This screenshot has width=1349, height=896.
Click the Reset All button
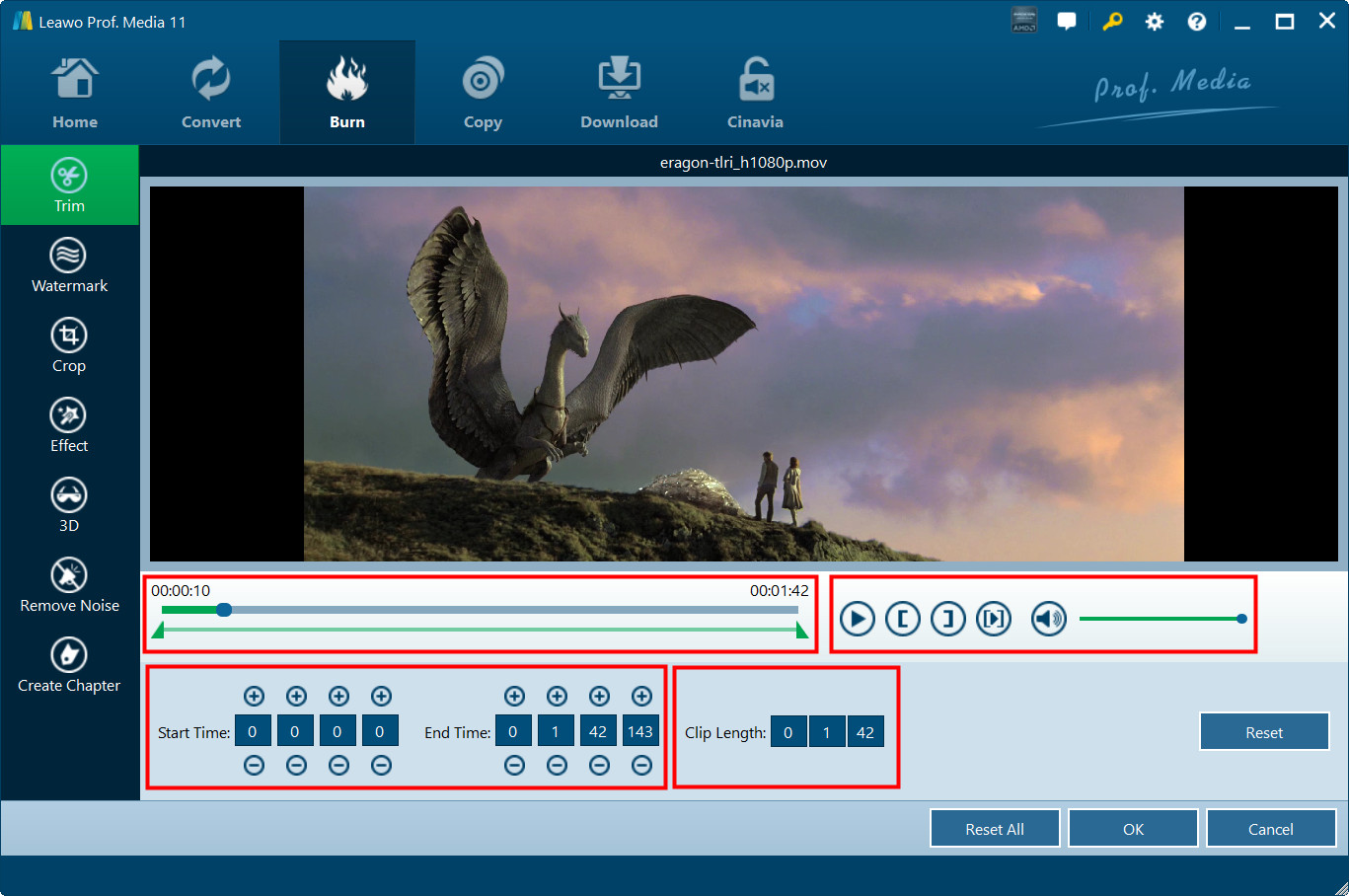pyautogui.click(x=995, y=829)
